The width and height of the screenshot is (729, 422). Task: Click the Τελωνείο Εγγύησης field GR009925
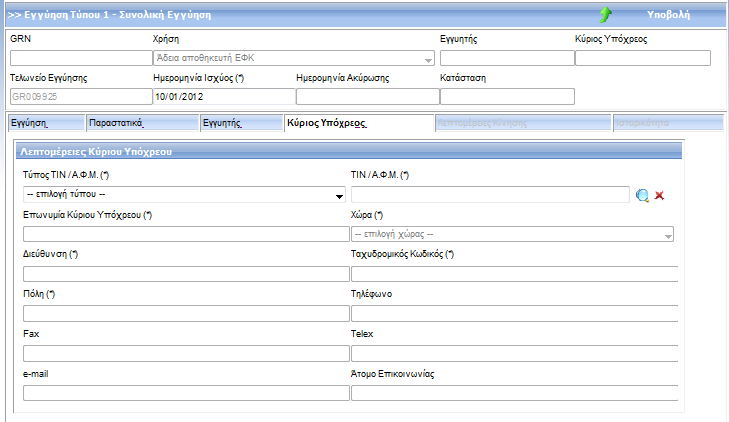[x=81, y=97]
